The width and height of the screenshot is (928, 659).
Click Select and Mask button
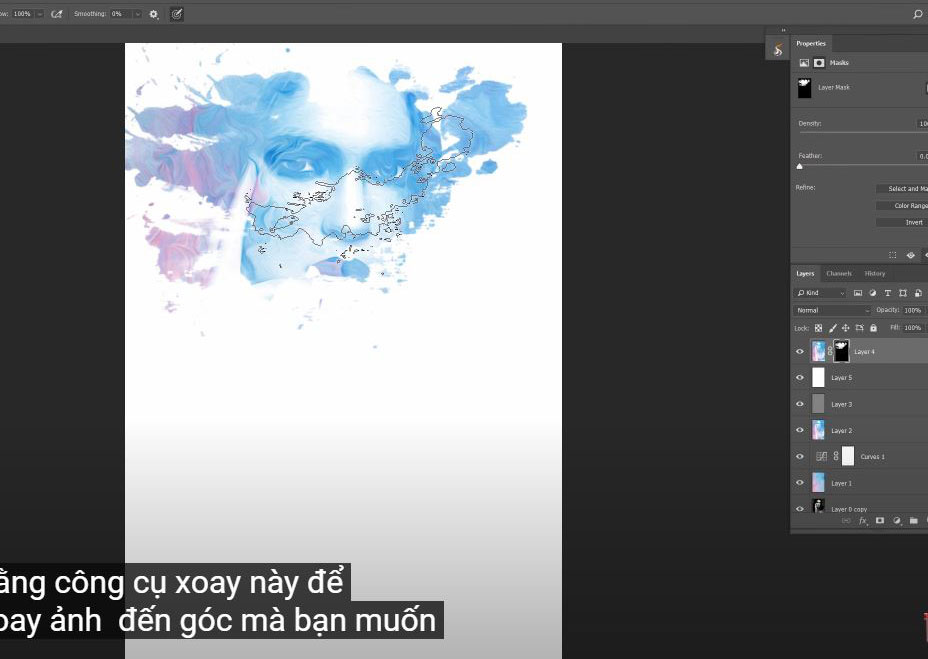coord(902,189)
